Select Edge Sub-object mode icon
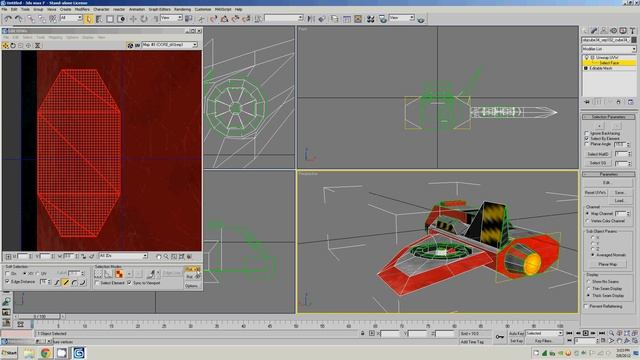640x360 pixels. coord(108,274)
